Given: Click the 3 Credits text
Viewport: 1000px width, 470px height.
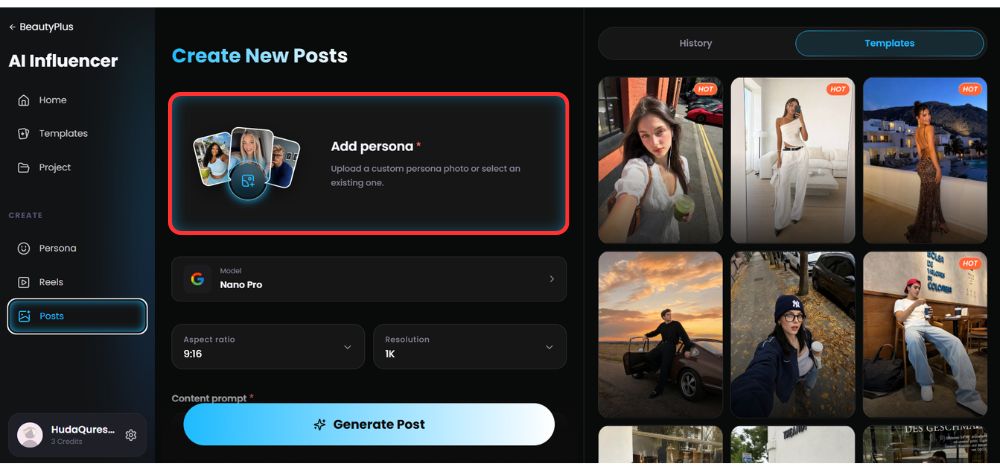Looking at the screenshot, I should 66,441.
